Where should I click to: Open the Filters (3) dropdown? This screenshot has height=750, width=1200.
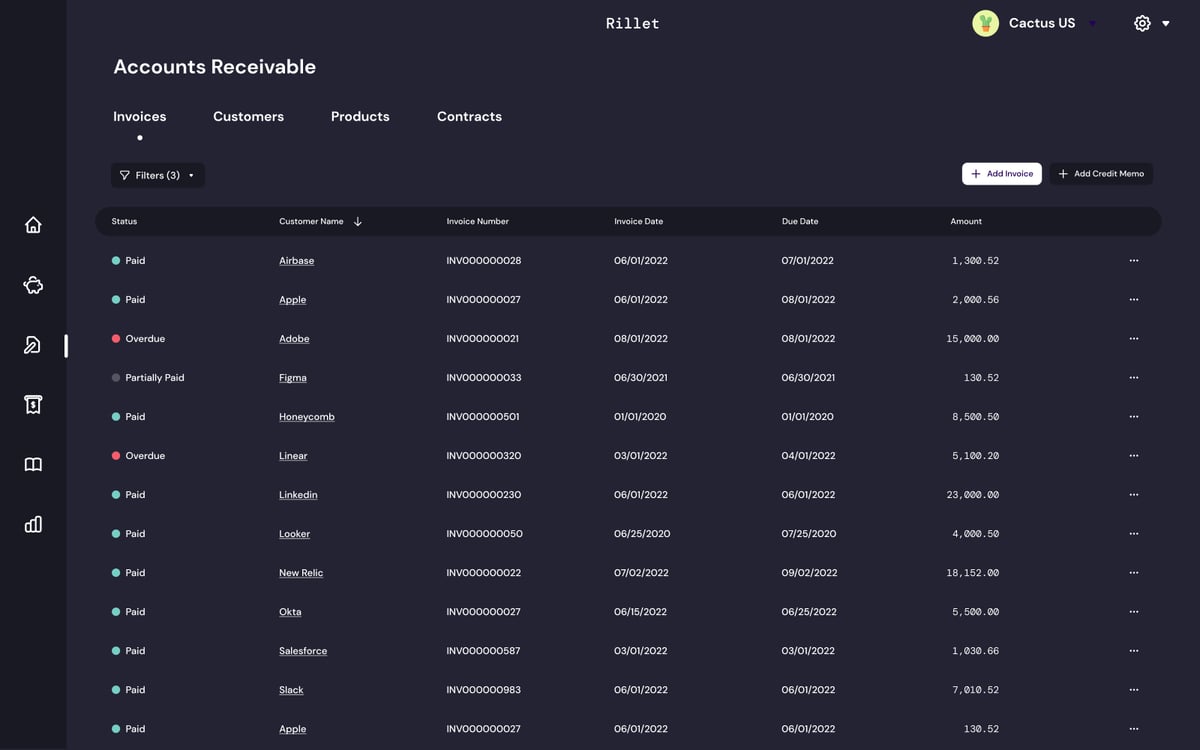158,175
